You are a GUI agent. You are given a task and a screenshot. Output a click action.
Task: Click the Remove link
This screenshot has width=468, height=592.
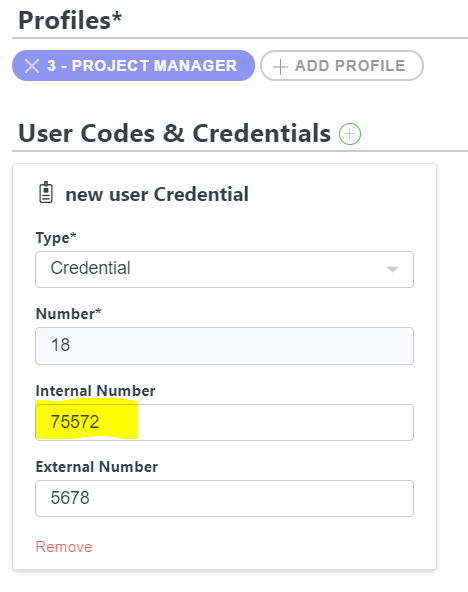pos(64,547)
